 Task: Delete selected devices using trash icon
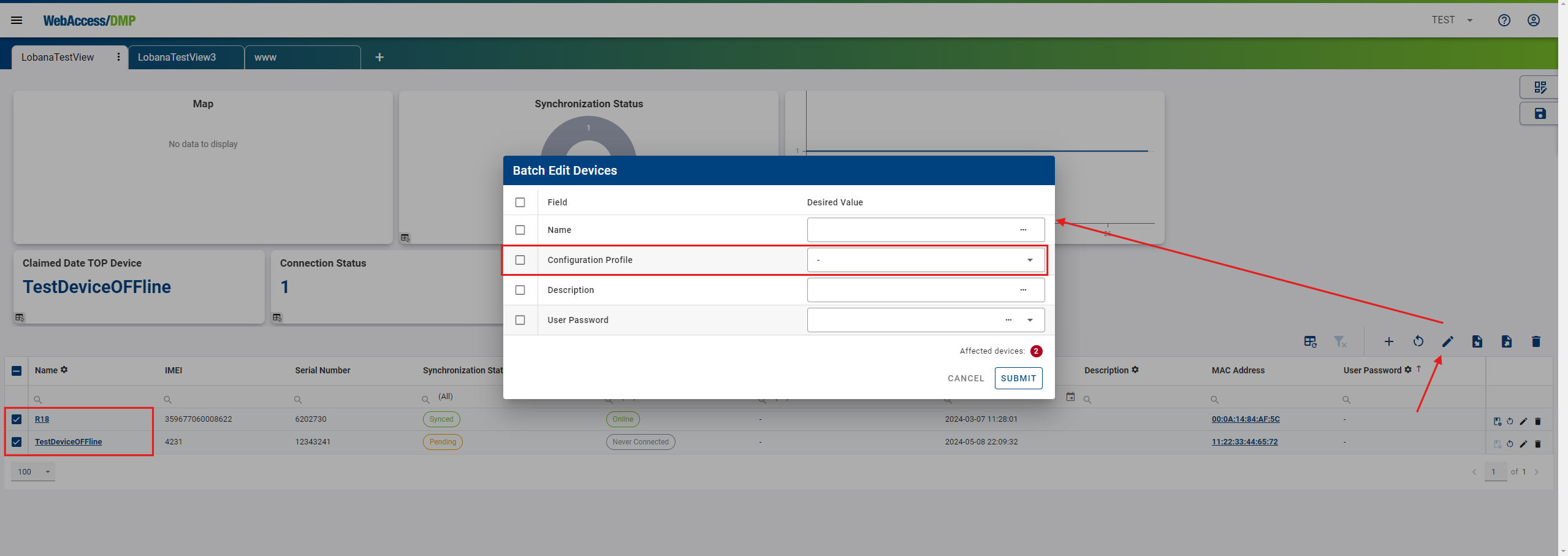tap(1536, 341)
